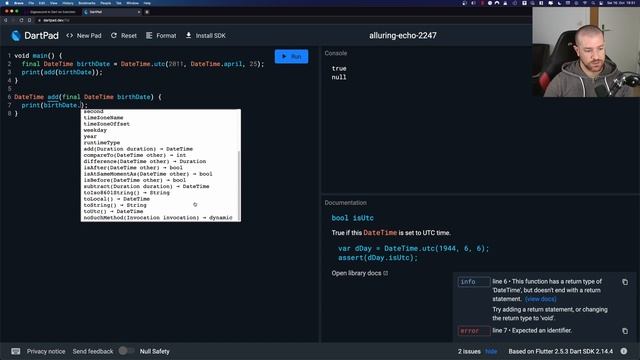Close the DartPad browser tab
Screen dimensions: 640x360
(x=139, y=12)
